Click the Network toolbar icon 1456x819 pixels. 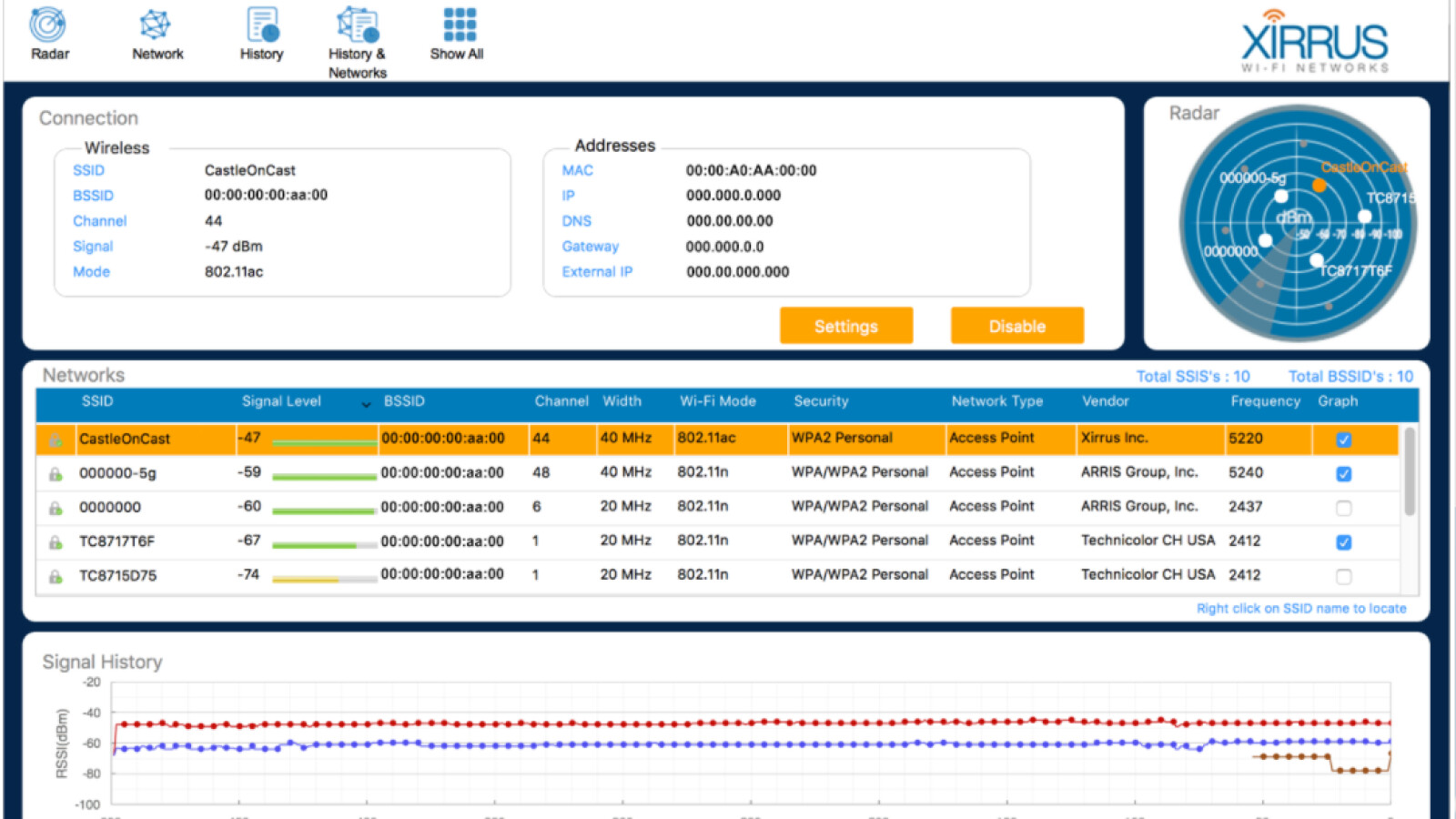coord(156,25)
